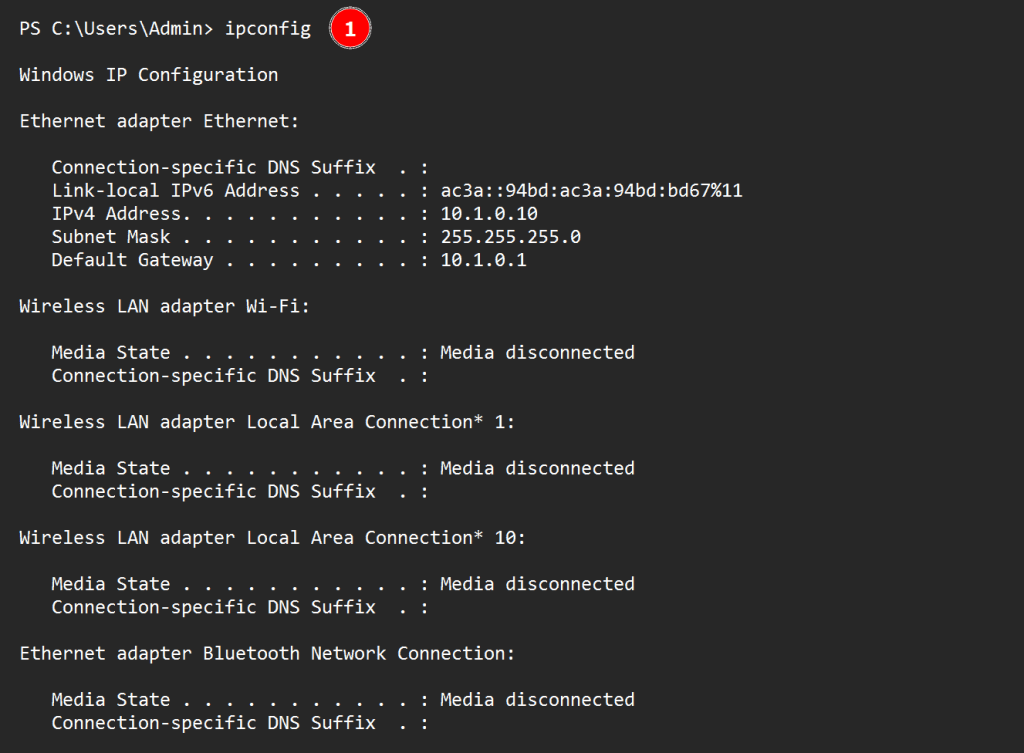Click Media disconnected under Local Area Connection* 10

(x=537, y=584)
